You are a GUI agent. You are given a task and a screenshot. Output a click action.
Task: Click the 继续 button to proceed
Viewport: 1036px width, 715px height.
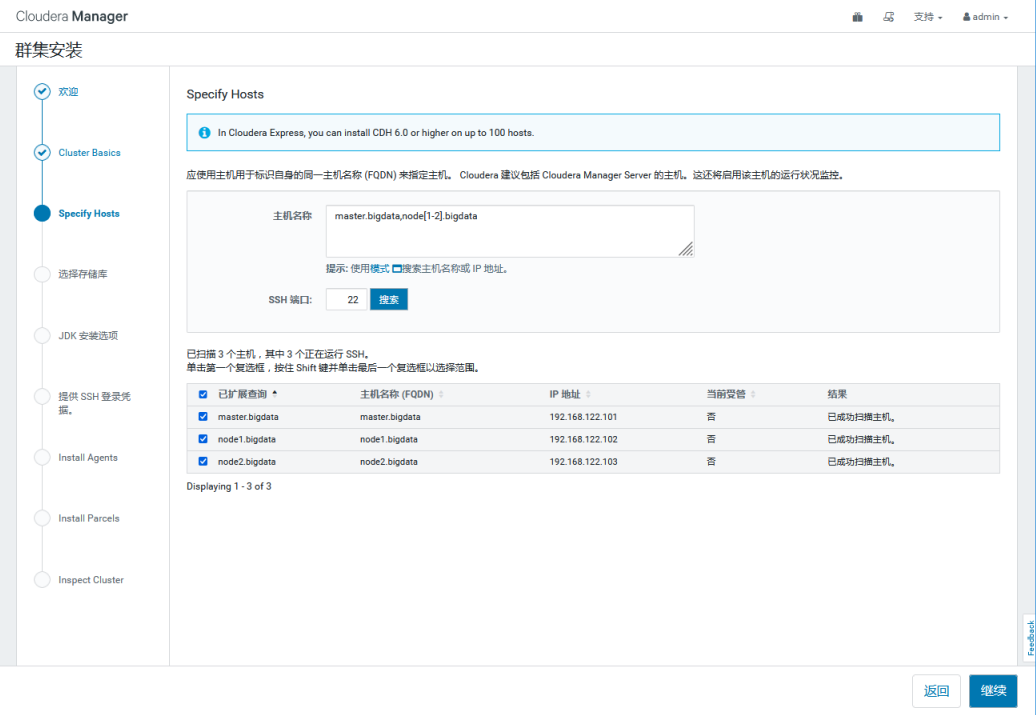tap(993, 690)
